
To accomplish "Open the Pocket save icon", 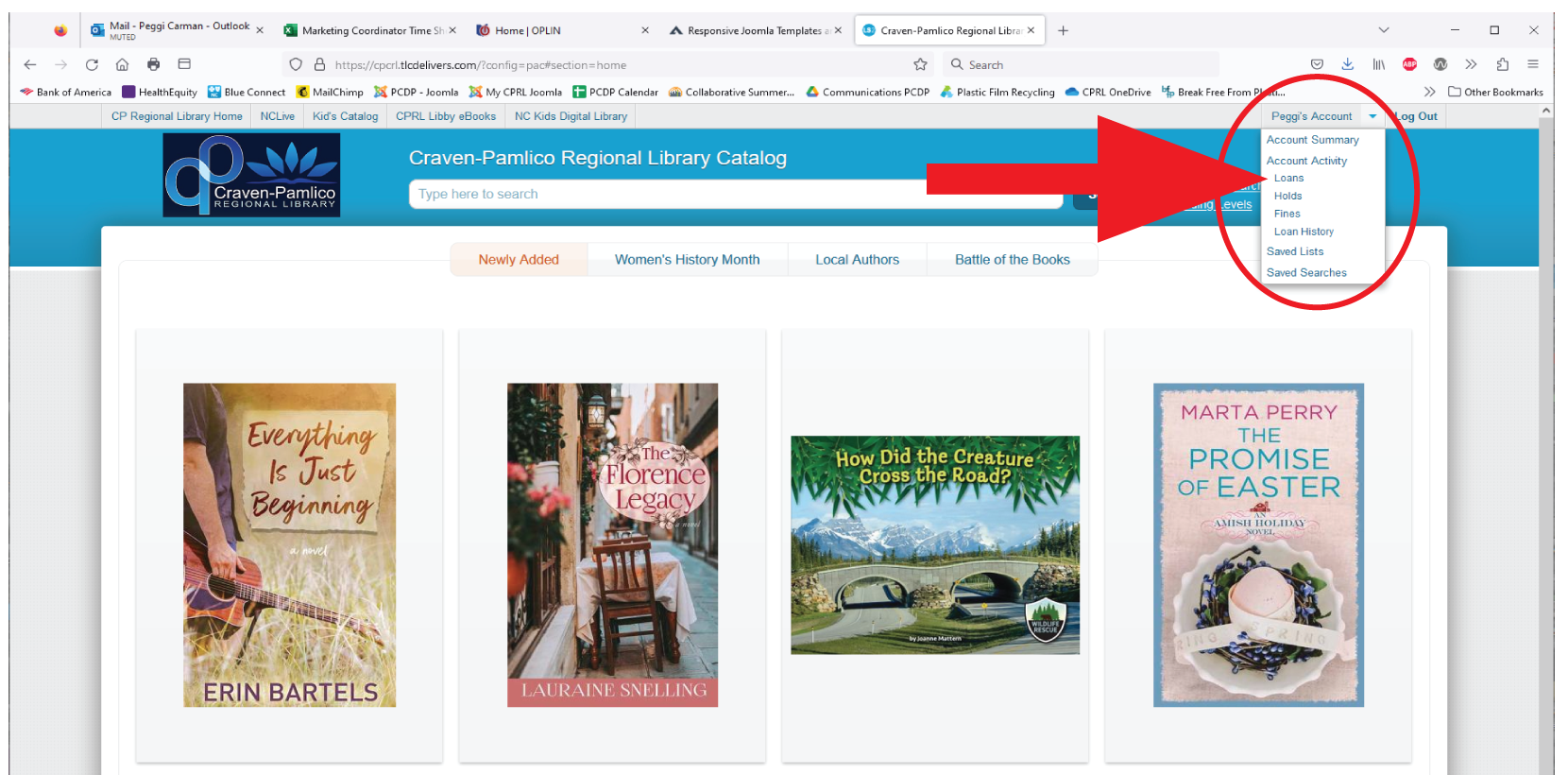I will pyautogui.click(x=1317, y=64).
